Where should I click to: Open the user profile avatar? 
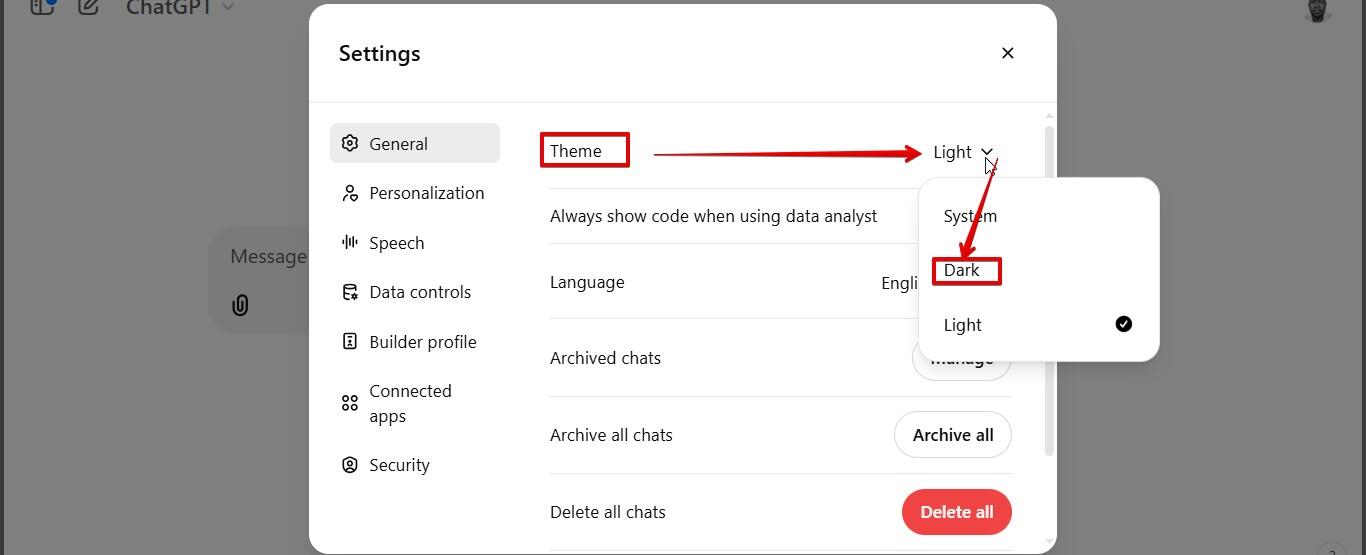pyautogui.click(x=1318, y=10)
